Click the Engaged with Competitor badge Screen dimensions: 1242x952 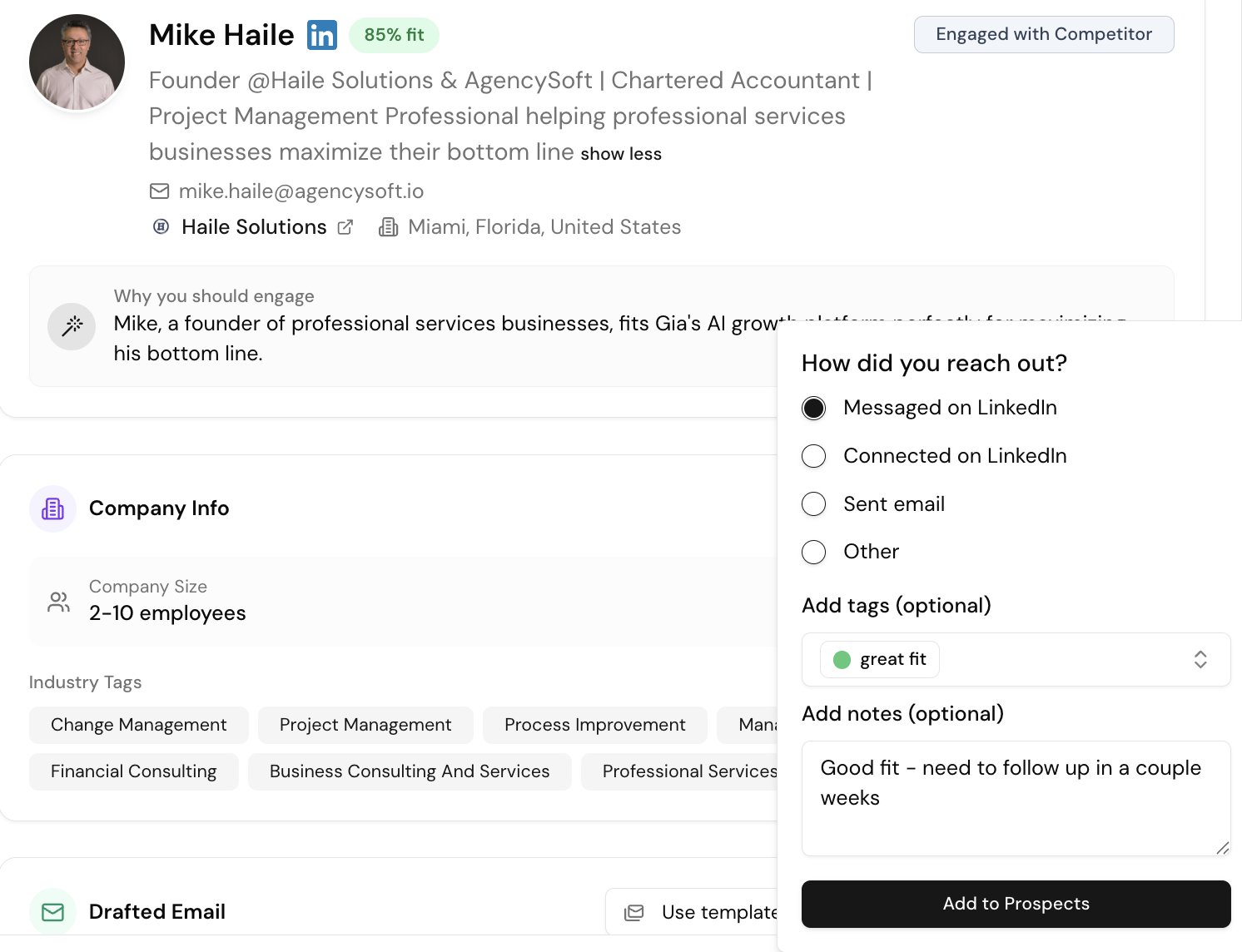click(x=1043, y=34)
